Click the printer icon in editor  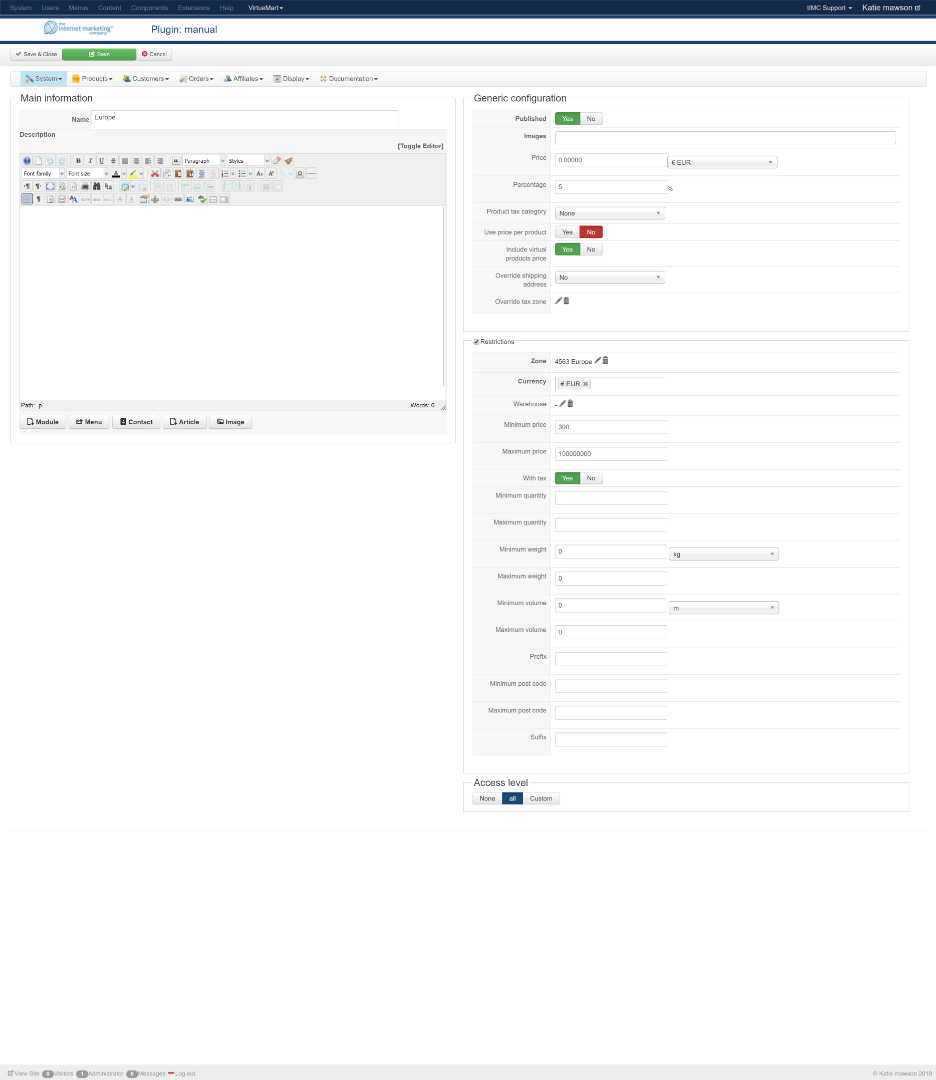point(85,186)
